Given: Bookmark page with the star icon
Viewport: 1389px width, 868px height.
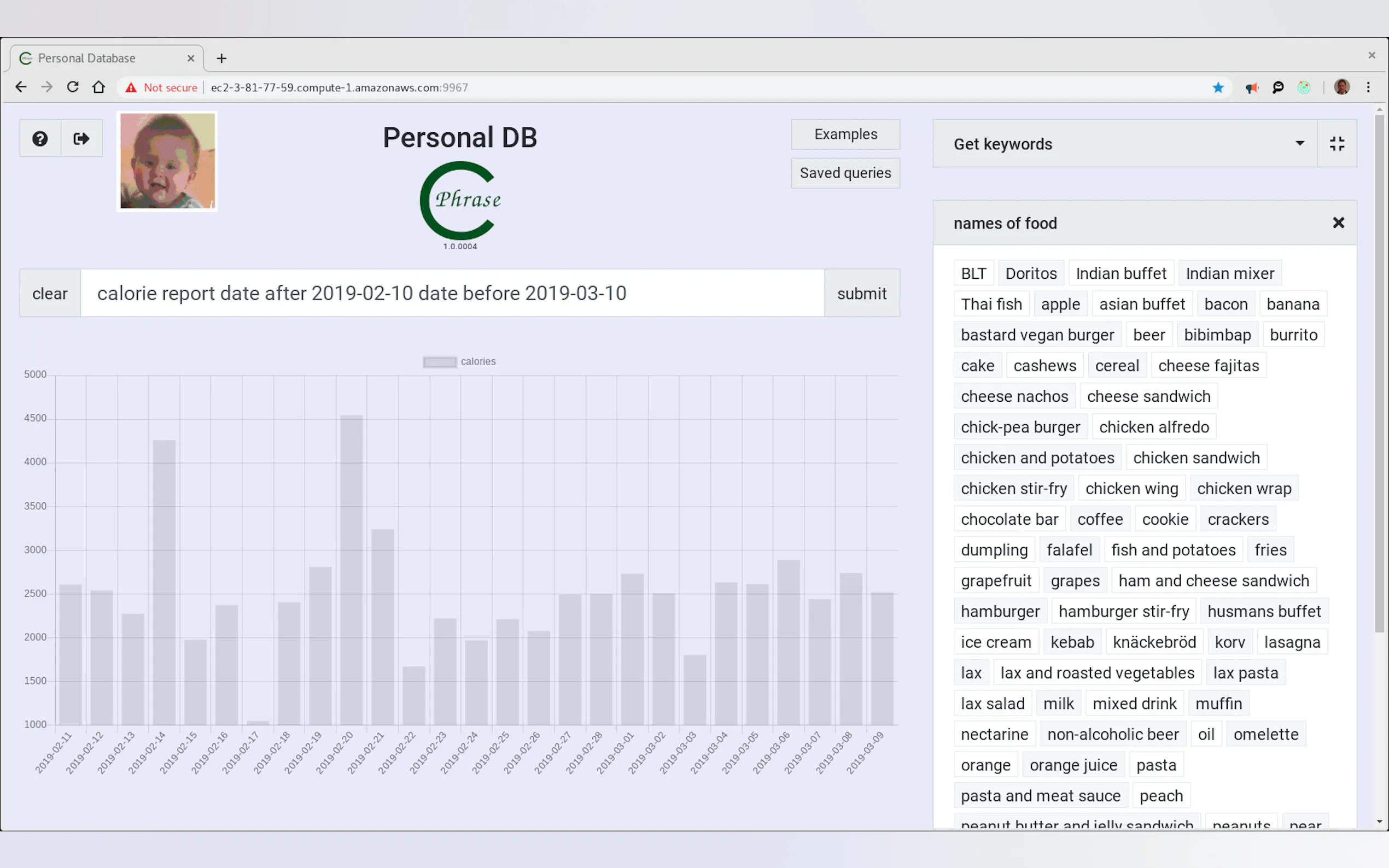Looking at the screenshot, I should click(1218, 88).
